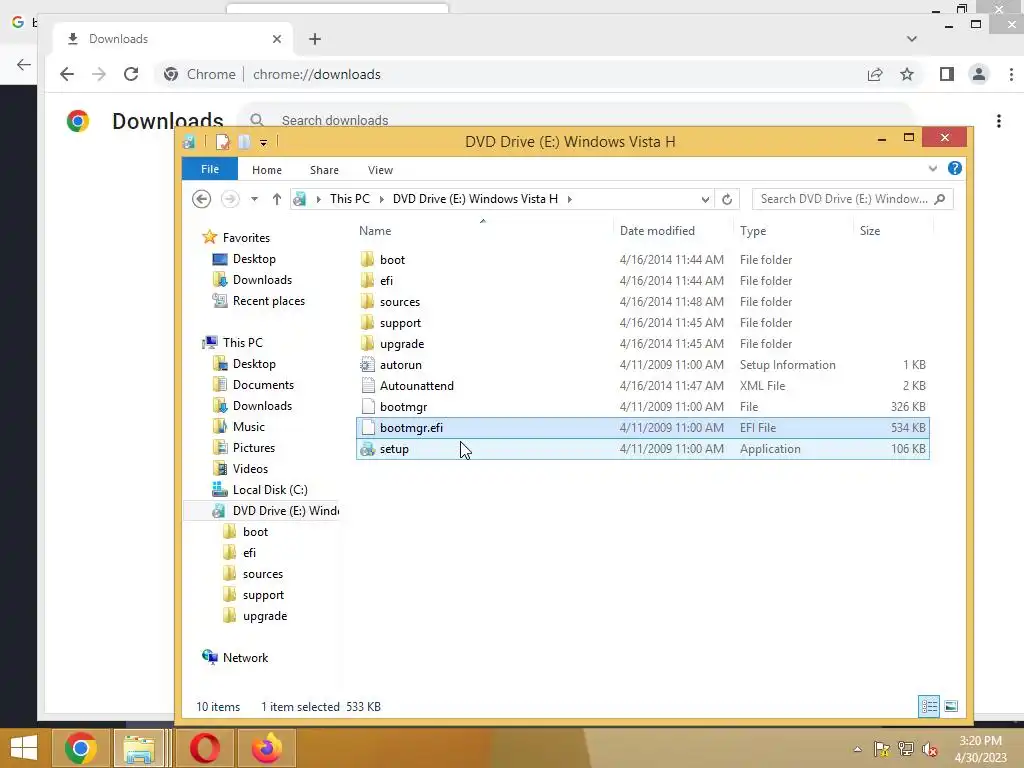This screenshot has height=768, width=1024.
Task: Open upgrade subfolder in navigation tree
Action: 264,616
